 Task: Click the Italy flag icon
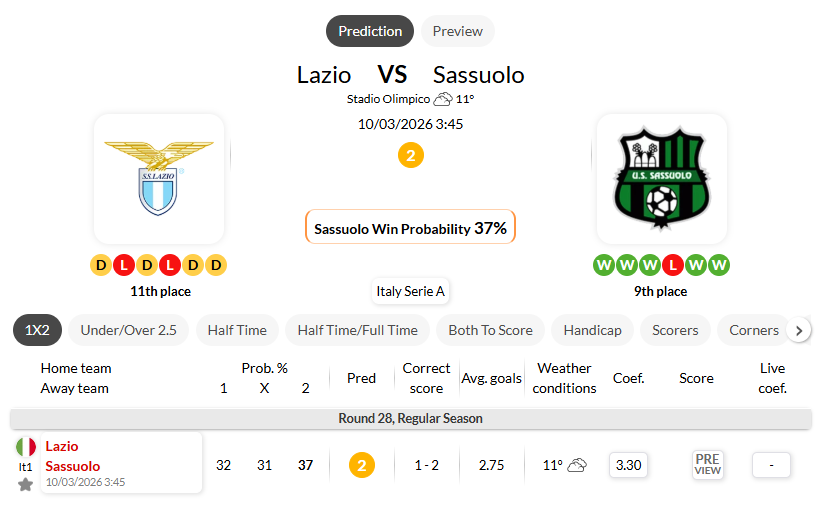[25, 446]
